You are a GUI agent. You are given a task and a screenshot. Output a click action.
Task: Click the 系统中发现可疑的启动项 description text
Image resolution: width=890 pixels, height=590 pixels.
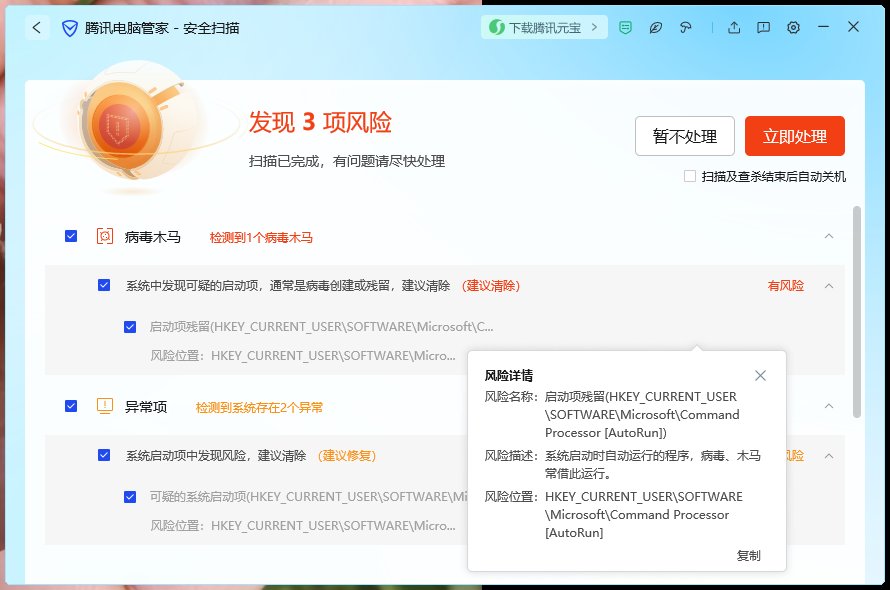pyautogui.click(x=288, y=286)
